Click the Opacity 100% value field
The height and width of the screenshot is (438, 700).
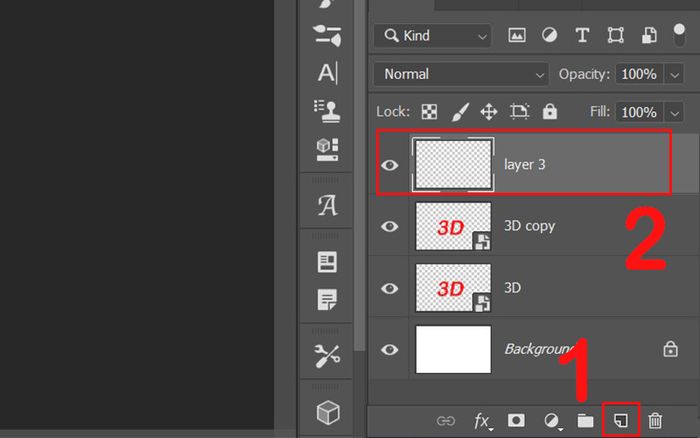point(639,74)
